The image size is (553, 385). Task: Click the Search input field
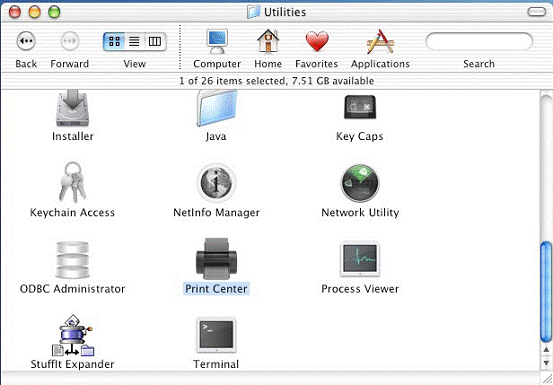click(x=479, y=42)
